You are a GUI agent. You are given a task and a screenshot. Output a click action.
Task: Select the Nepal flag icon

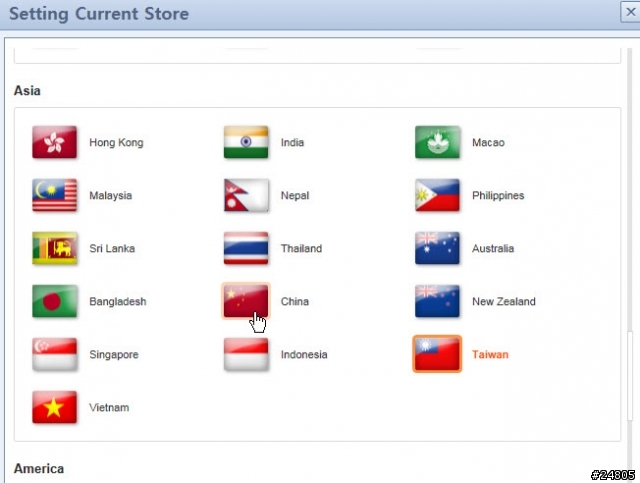[x=246, y=195]
